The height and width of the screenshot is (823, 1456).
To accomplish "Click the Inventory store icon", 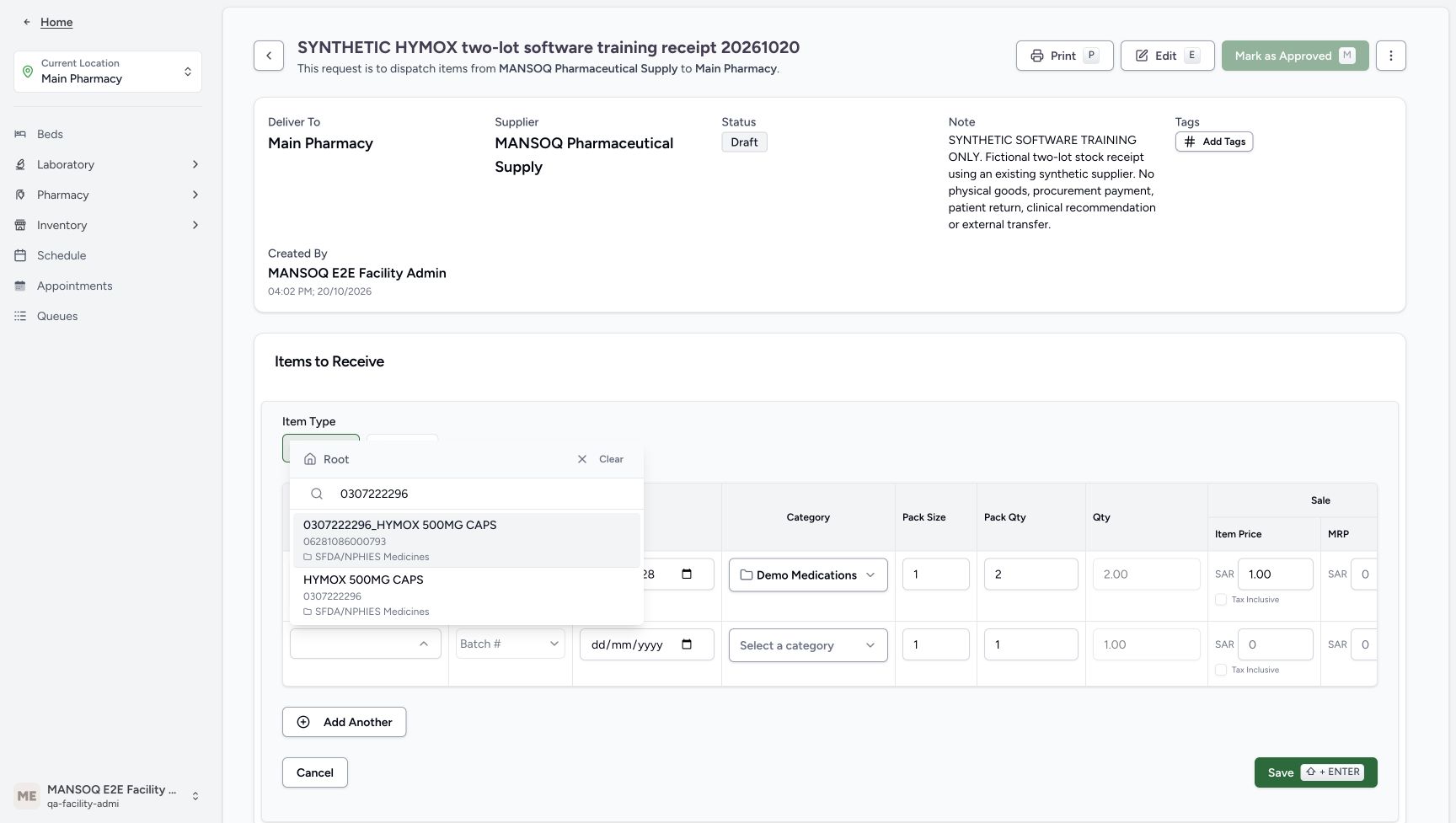I will (x=20, y=225).
